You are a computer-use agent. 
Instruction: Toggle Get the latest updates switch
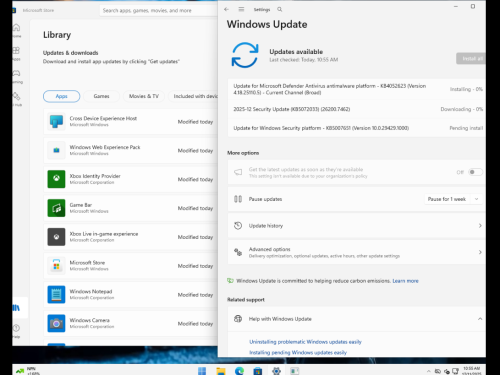pyautogui.click(x=475, y=172)
